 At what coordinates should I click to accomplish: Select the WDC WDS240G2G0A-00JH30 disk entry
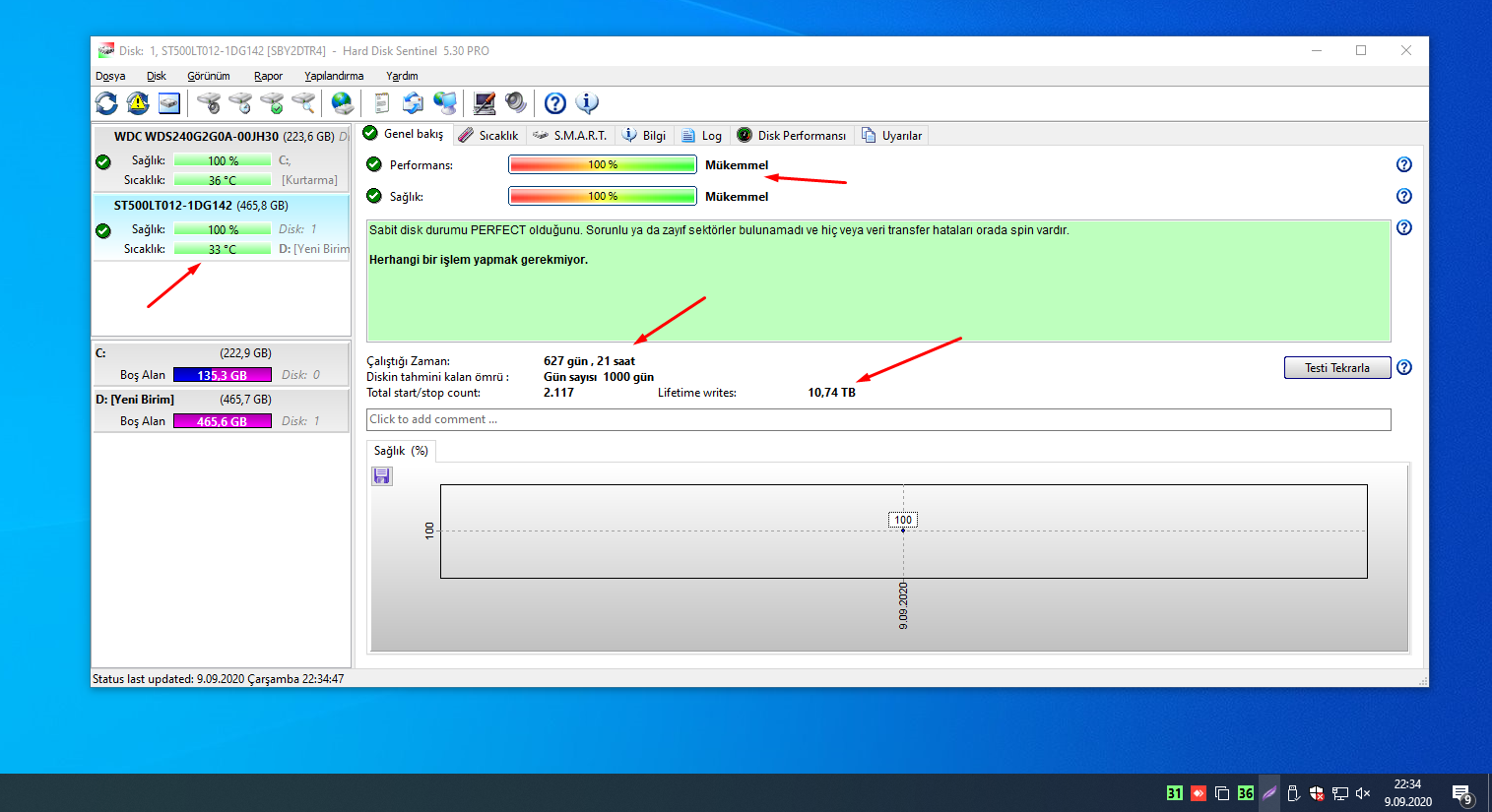pos(222,157)
